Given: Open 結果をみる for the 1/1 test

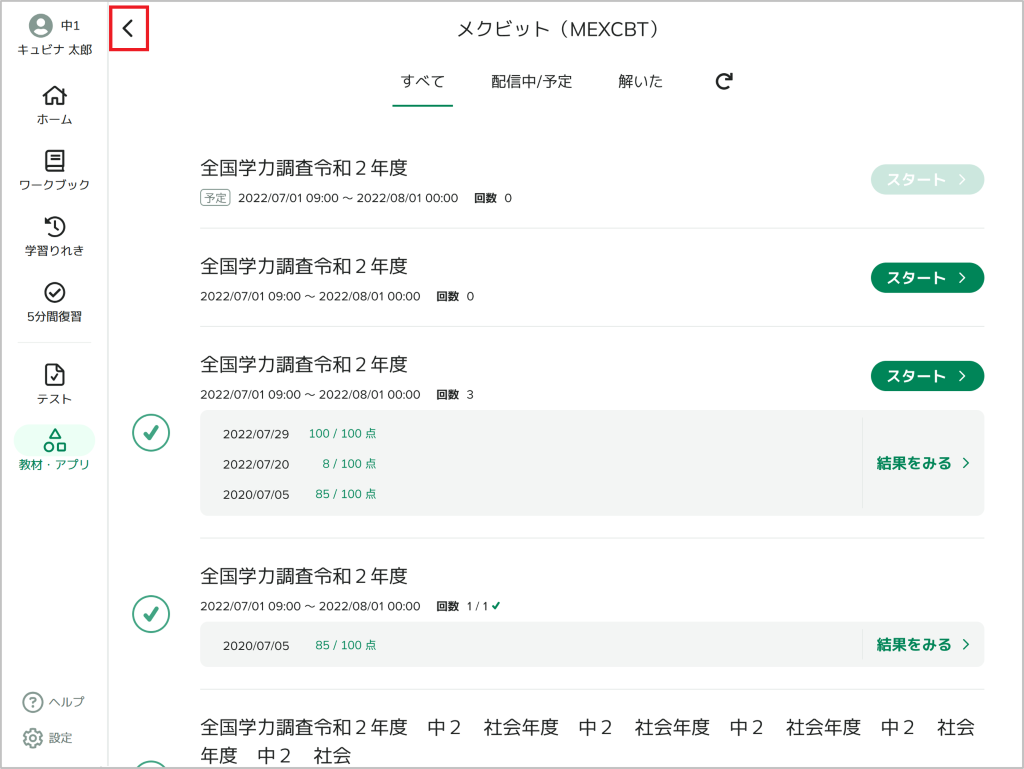Looking at the screenshot, I should coord(923,644).
